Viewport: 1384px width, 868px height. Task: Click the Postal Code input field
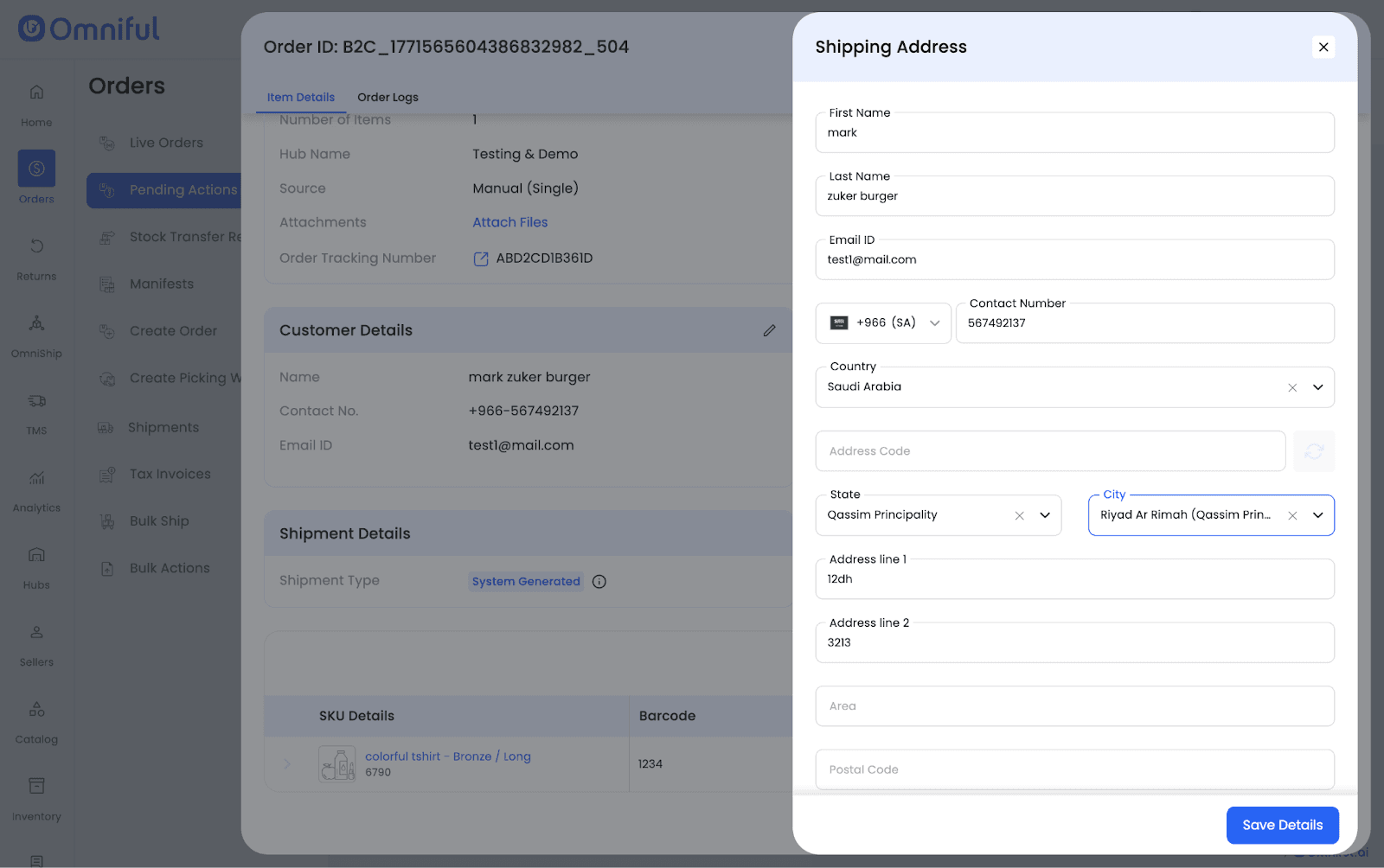(x=1073, y=769)
